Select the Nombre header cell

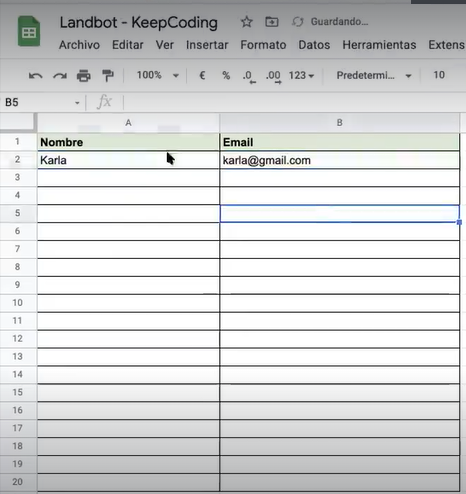pos(128,142)
